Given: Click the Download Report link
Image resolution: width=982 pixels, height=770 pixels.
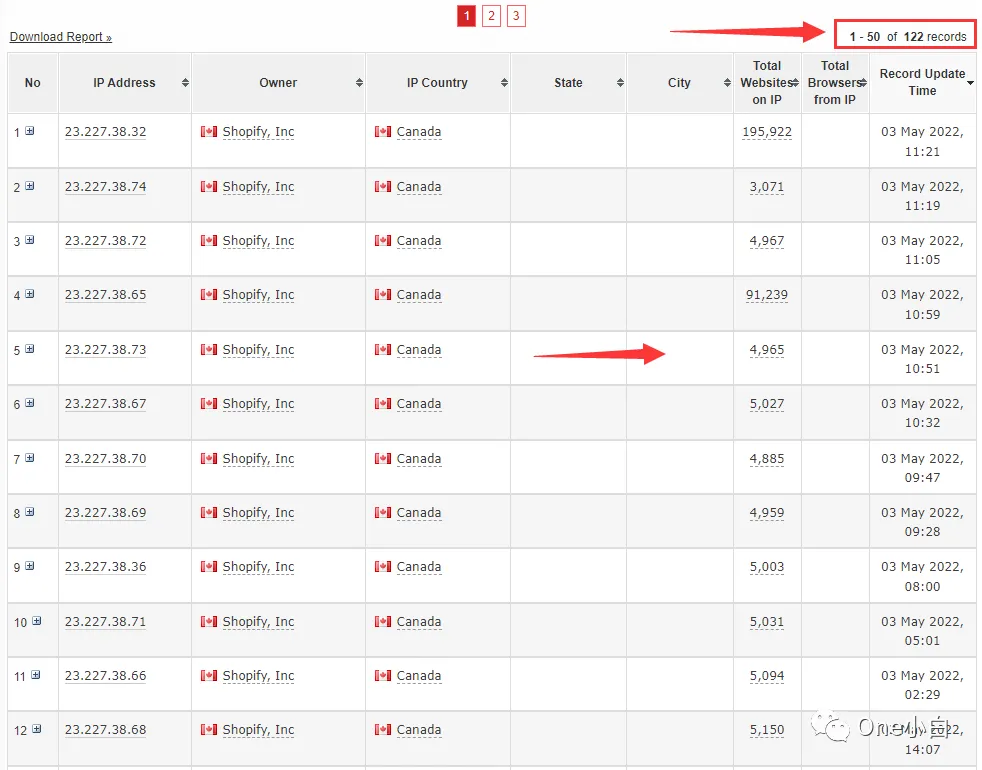Looking at the screenshot, I should click(61, 37).
